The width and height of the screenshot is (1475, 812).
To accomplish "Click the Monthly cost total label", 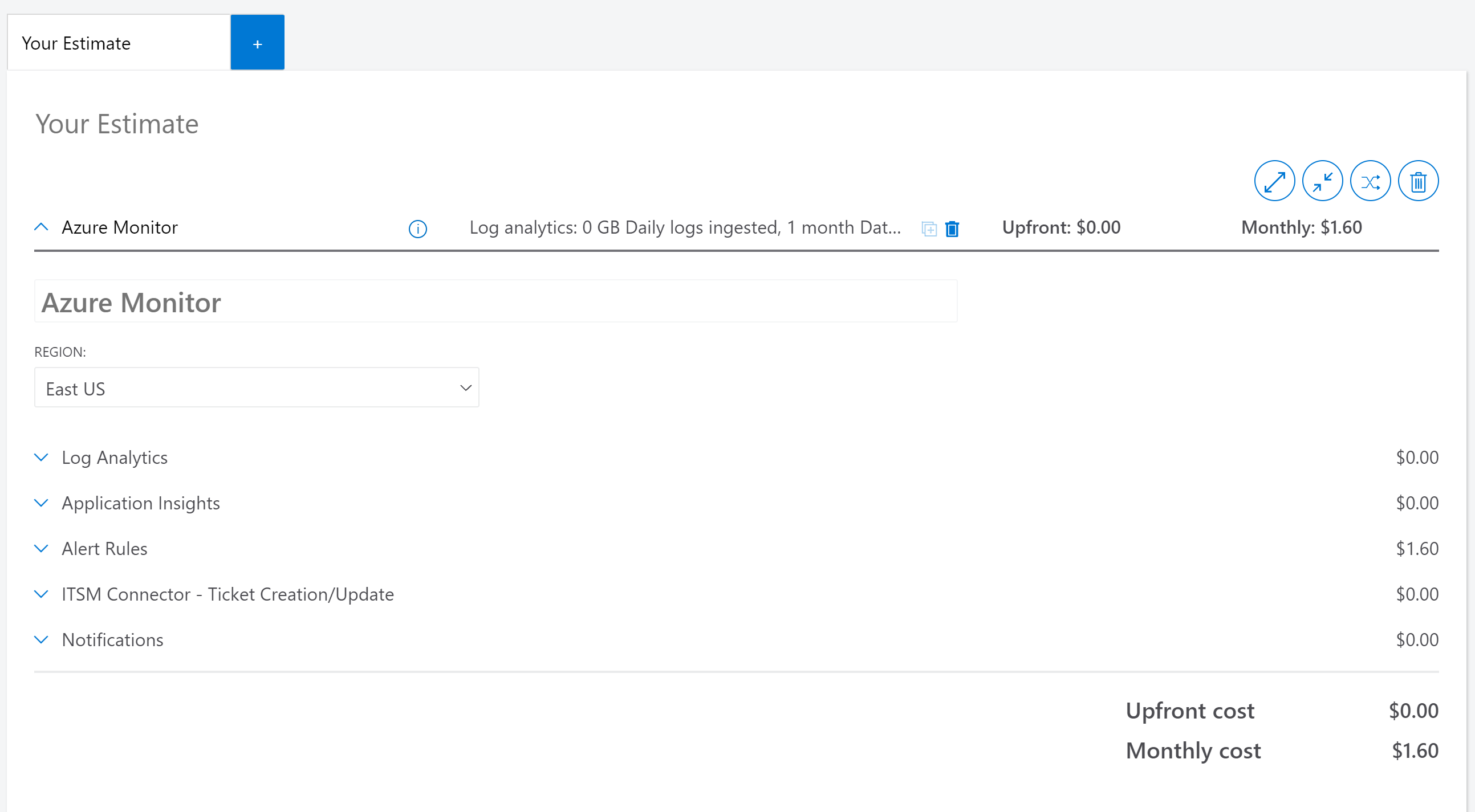I will 1193,750.
